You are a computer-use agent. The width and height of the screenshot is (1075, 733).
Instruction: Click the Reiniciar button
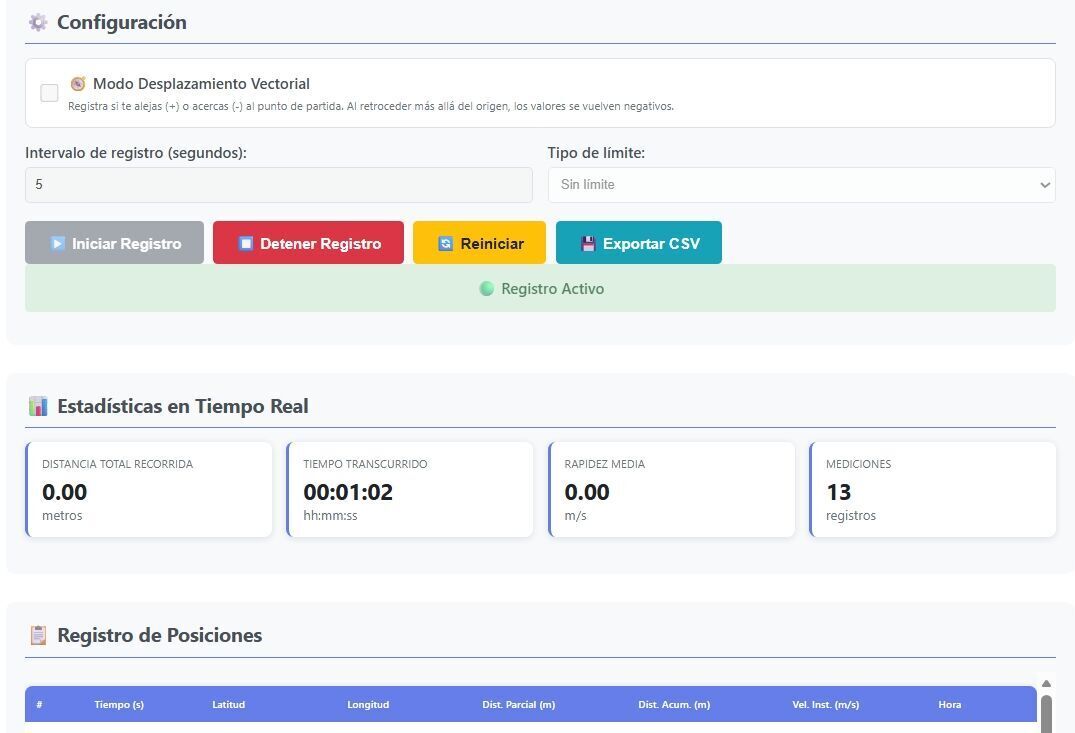(x=479, y=243)
